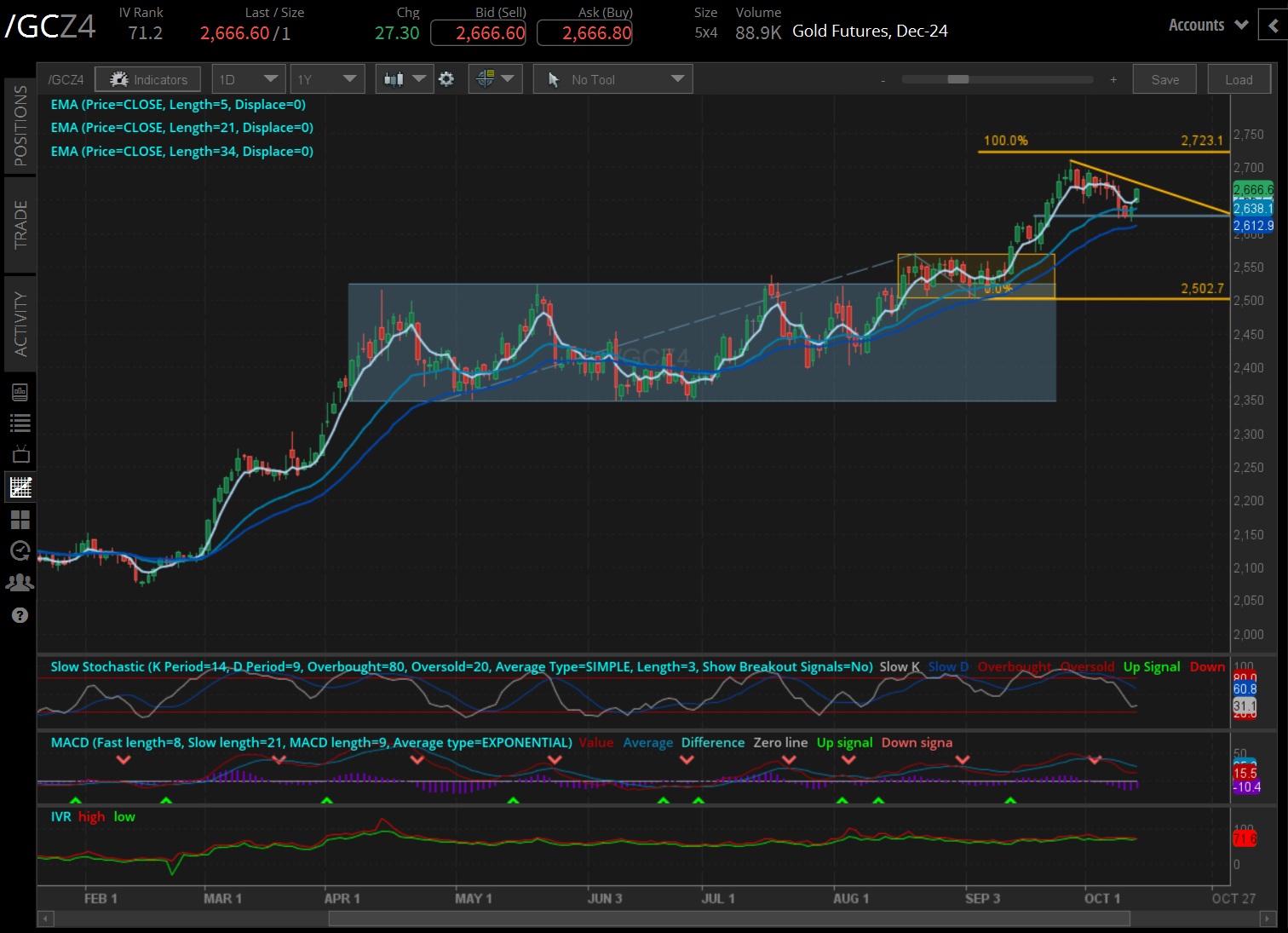Screen dimensions: 1288x933
Task: Select the watchlist icon in the sidebar
Action: tap(20, 423)
